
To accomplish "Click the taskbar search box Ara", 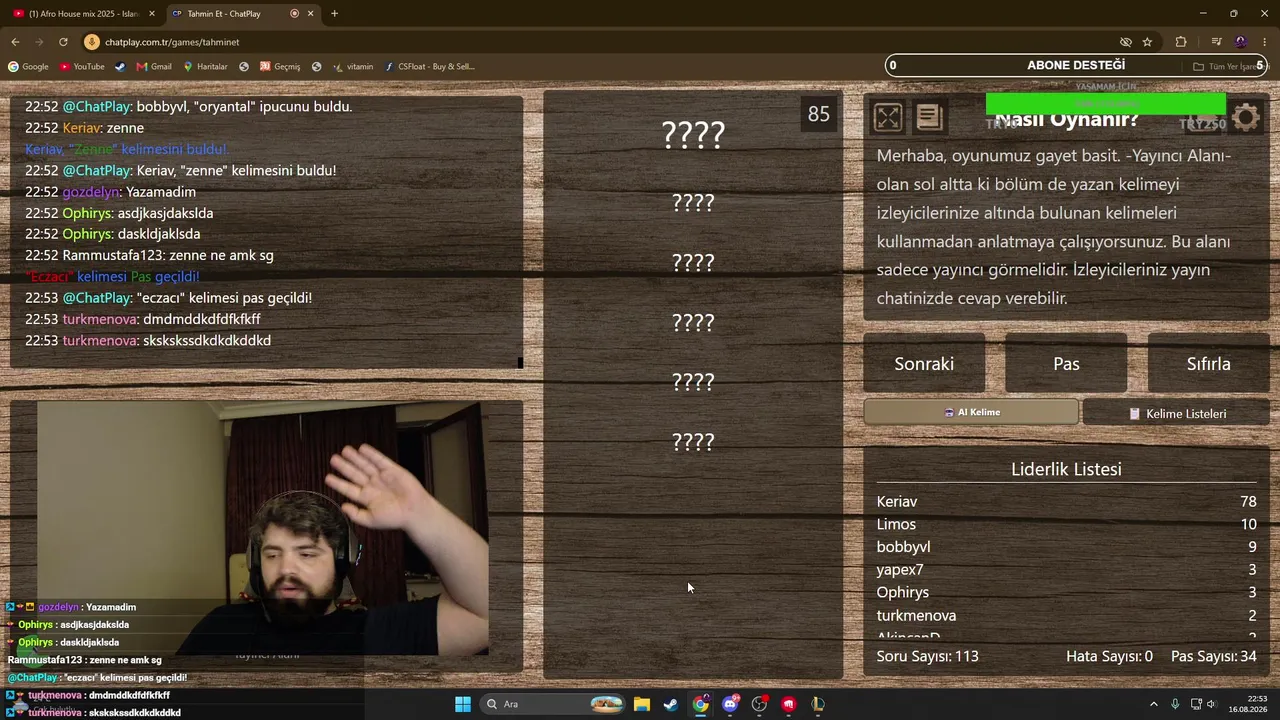I will point(553,704).
